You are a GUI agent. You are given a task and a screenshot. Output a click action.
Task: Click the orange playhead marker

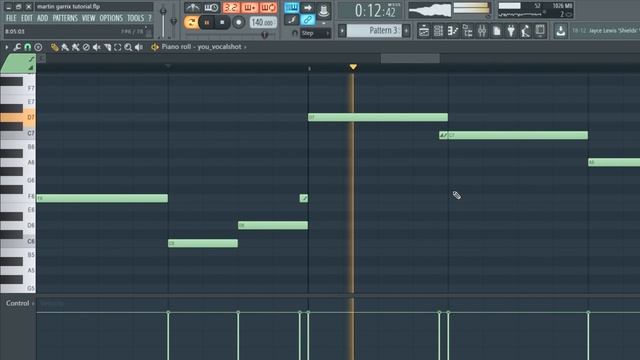353,67
